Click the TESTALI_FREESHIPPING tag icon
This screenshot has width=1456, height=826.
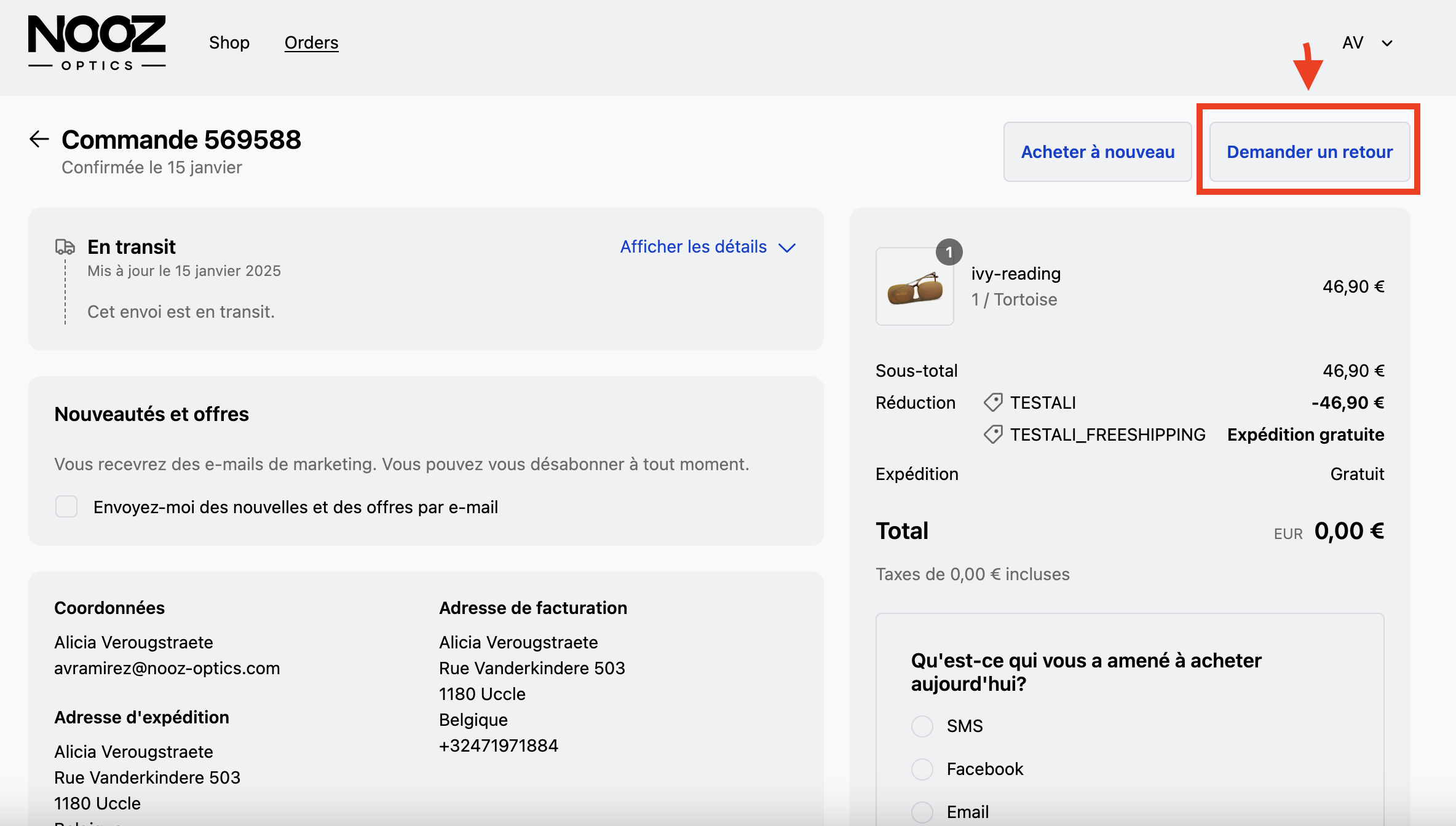[992, 435]
